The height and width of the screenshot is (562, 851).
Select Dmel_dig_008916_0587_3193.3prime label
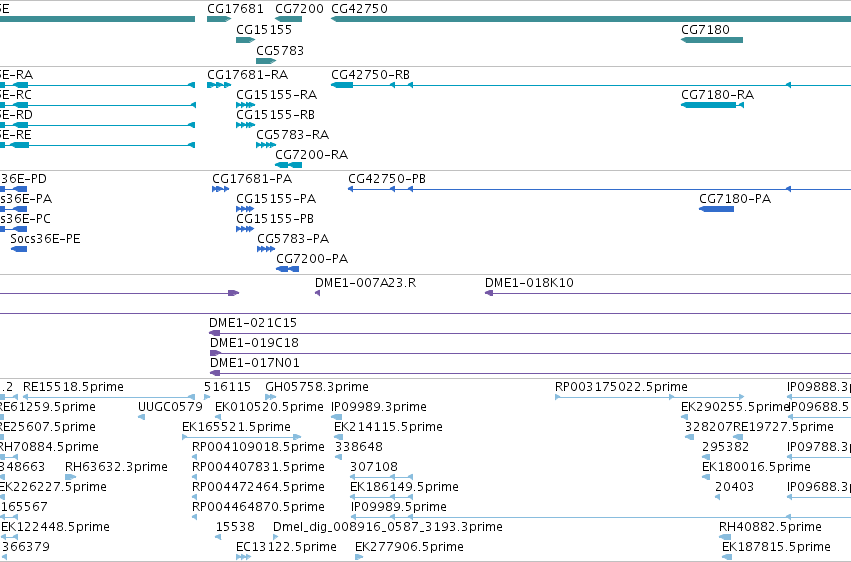(388, 527)
